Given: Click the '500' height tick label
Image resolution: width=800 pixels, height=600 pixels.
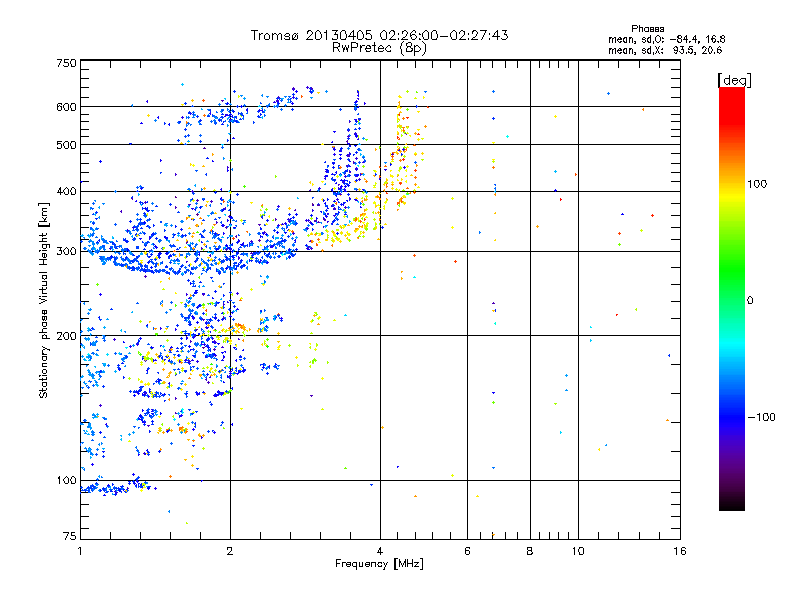Looking at the screenshot, I should [66, 145].
